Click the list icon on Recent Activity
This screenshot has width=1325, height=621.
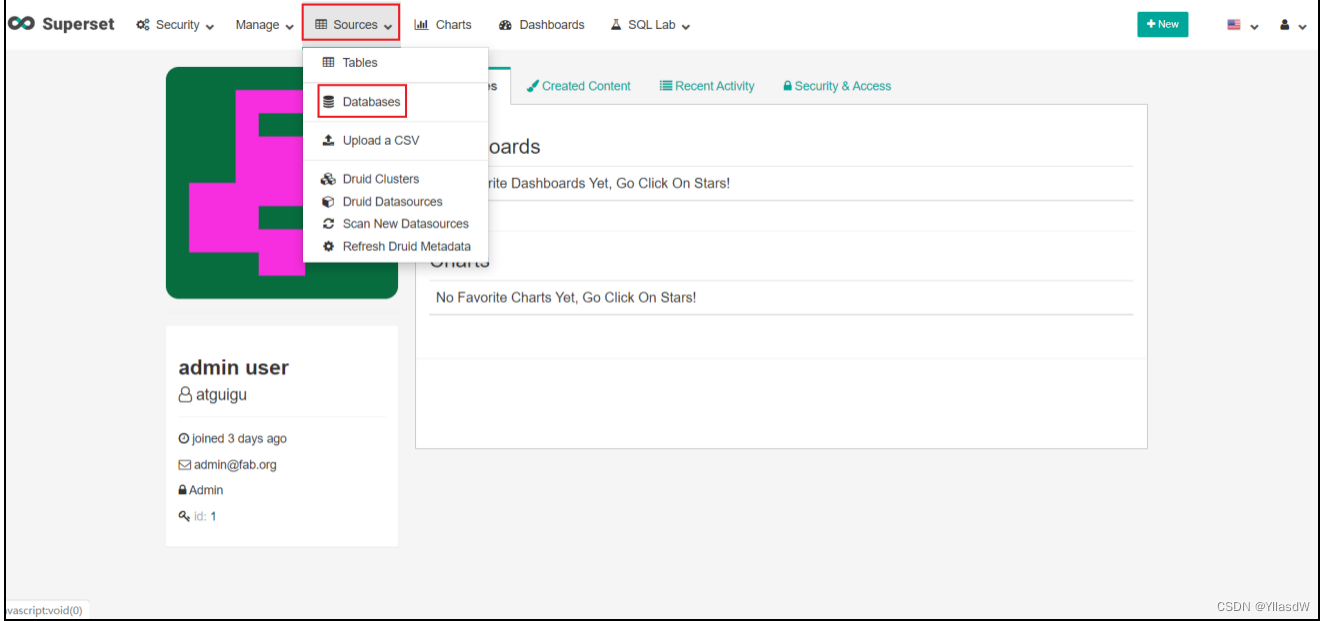(666, 86)
